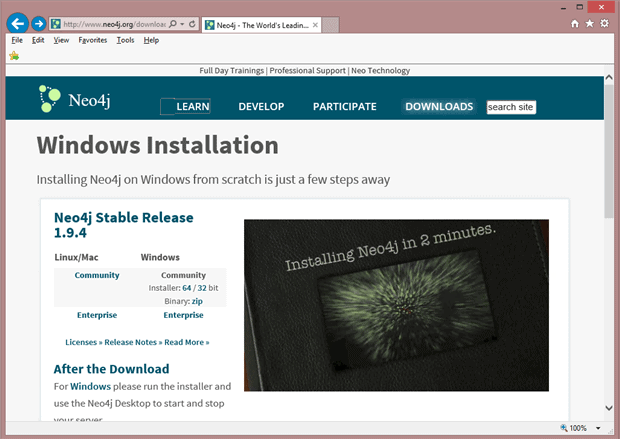
Task: Download the Windows 32 bit installer
Action: point(202,288)
